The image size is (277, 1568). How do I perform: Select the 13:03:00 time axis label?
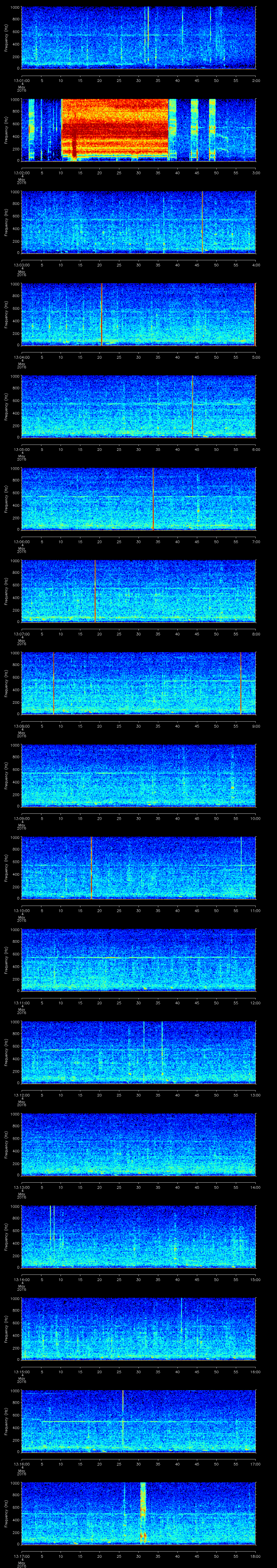tap(21, 265)
